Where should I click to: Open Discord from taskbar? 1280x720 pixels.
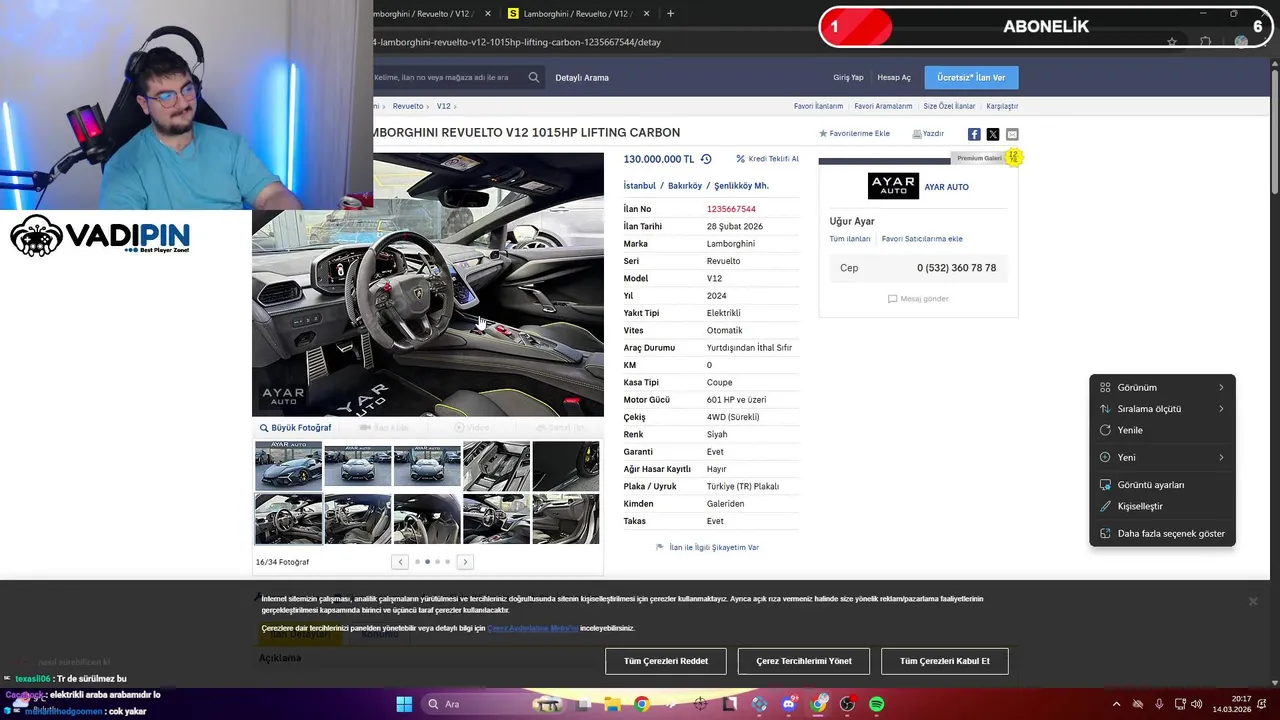coord(789,704)
